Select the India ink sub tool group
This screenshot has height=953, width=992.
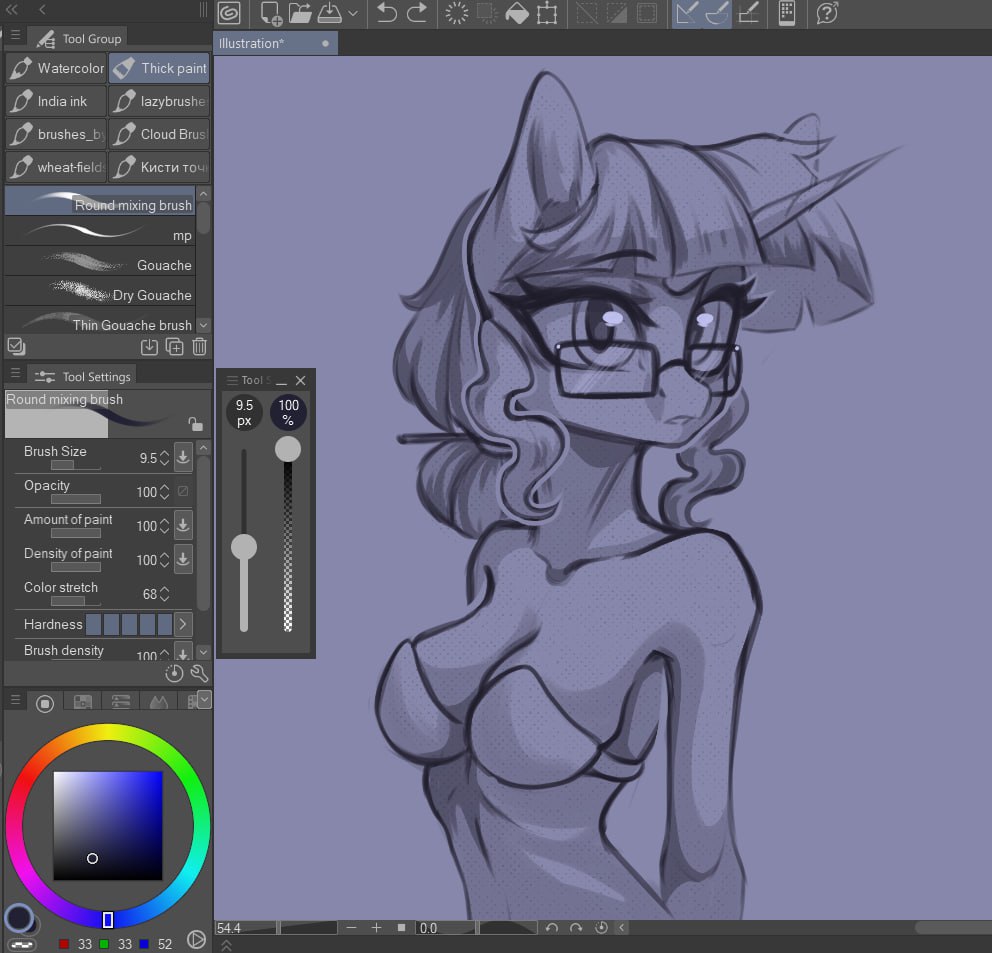(56, 101)
